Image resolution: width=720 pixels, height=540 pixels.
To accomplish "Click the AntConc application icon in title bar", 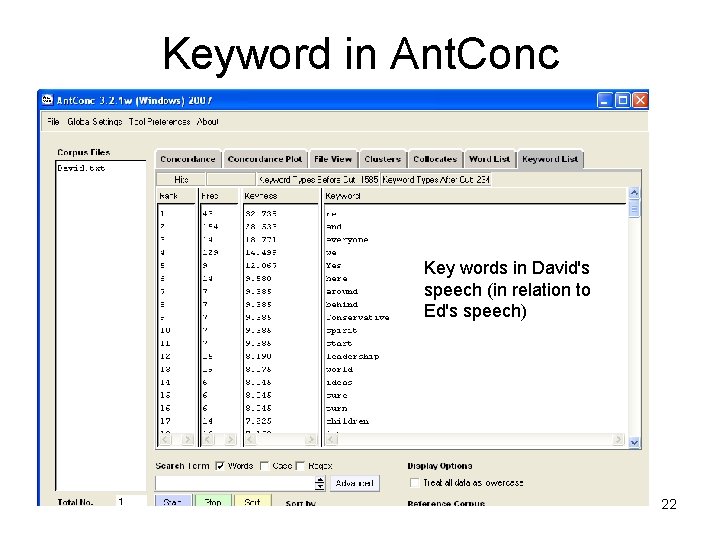I will [47, 100].
